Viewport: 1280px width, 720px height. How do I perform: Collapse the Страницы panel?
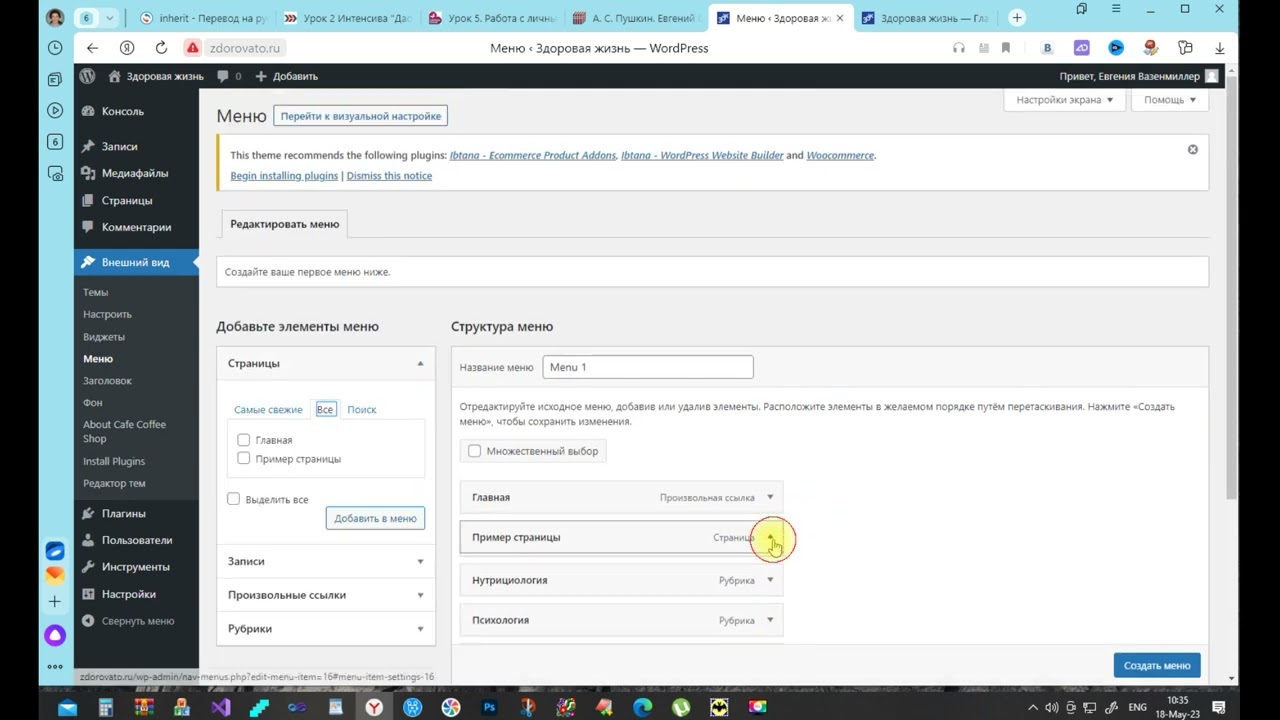[420, 363]
